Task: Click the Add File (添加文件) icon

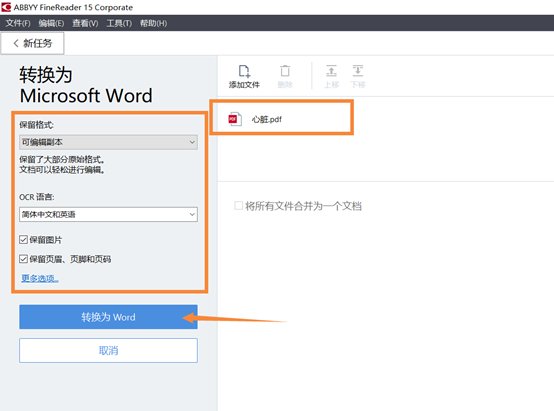Action: tap(244, 71)
